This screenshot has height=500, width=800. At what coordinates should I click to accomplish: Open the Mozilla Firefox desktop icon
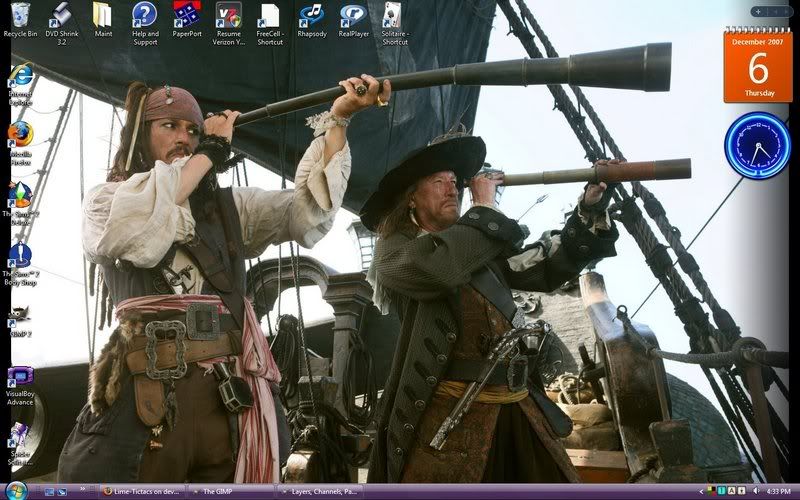coord(20,143)
